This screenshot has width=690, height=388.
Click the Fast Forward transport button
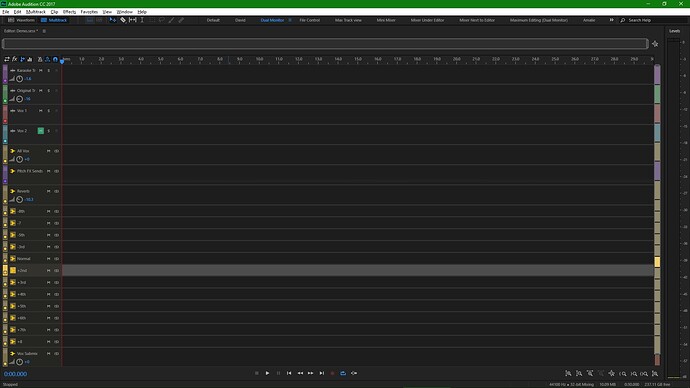pyautogui.click(x=311, y=373)
